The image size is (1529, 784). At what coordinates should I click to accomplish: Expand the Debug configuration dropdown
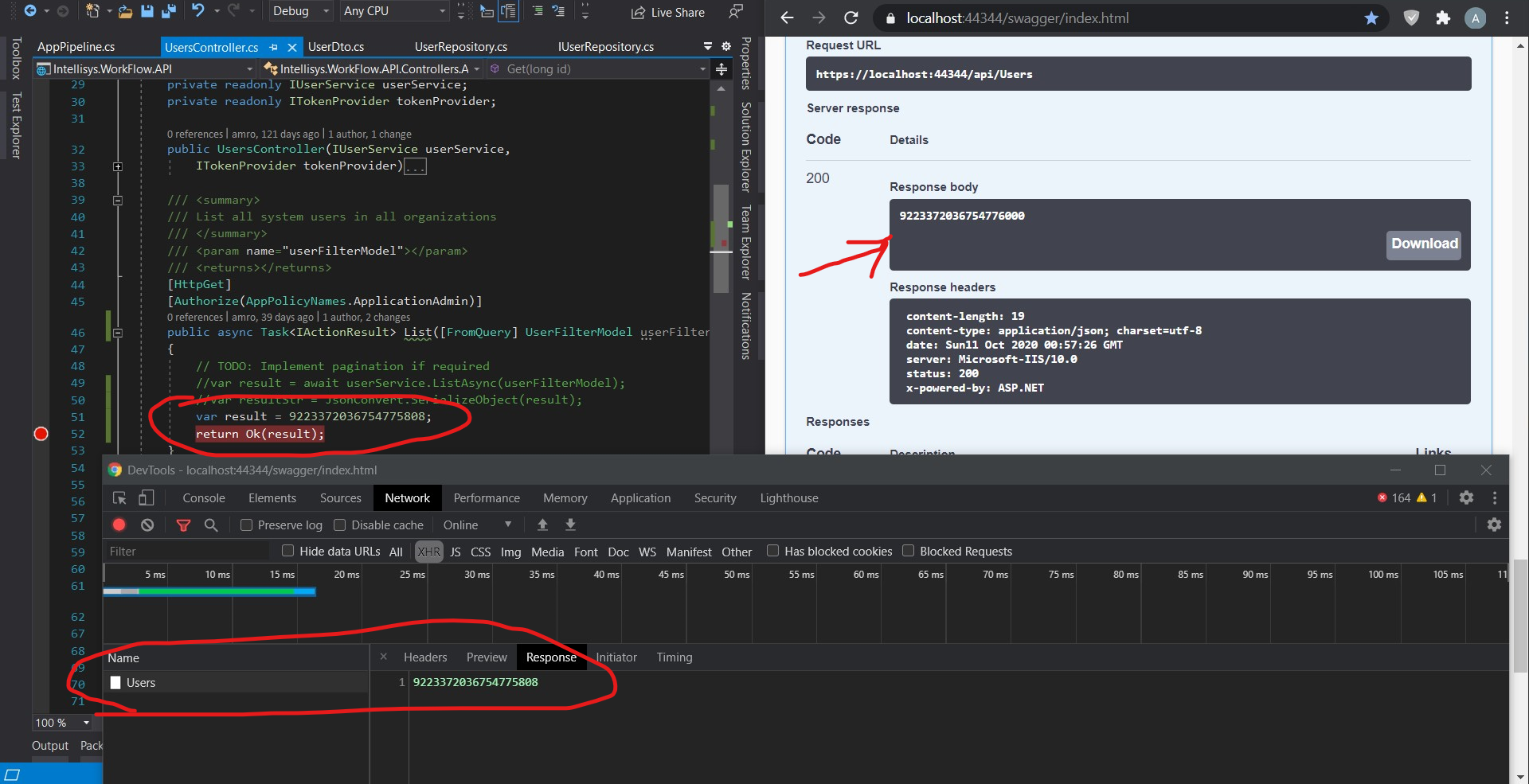coord(301,11)
